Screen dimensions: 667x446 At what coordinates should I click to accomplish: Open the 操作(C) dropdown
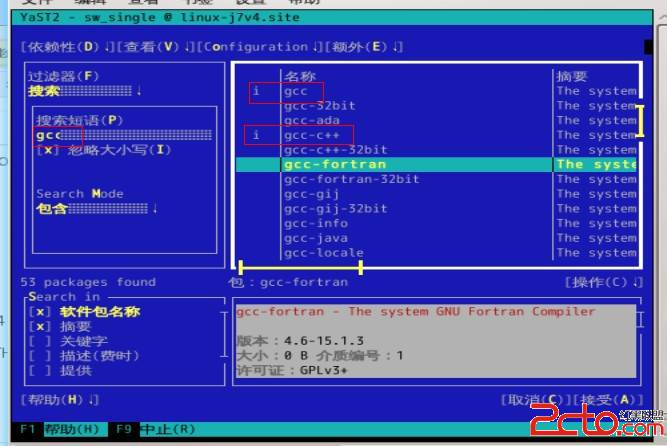pyautogui.click(x=604, y=282)
